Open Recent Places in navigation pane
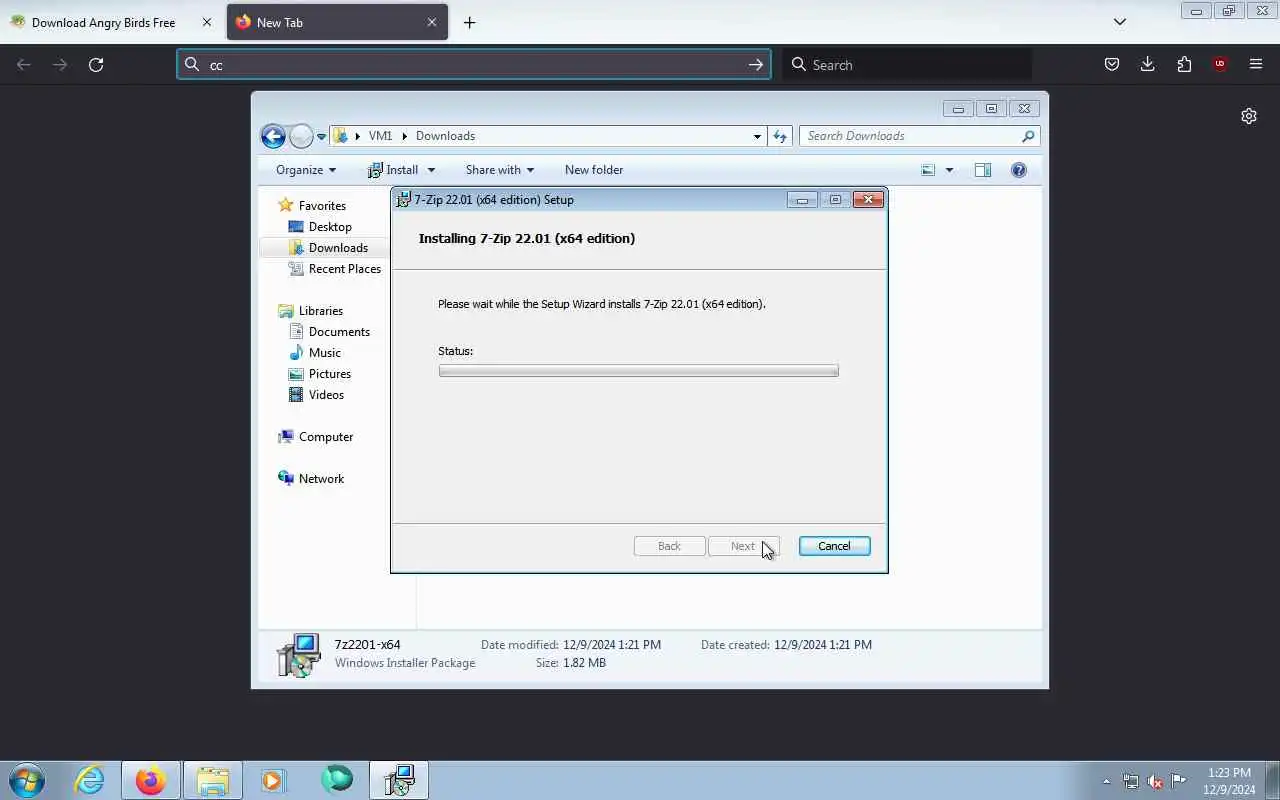Image resolution: width=1280 pixels, height=800 pixels. pyautogui.click(x=345, y=269)
